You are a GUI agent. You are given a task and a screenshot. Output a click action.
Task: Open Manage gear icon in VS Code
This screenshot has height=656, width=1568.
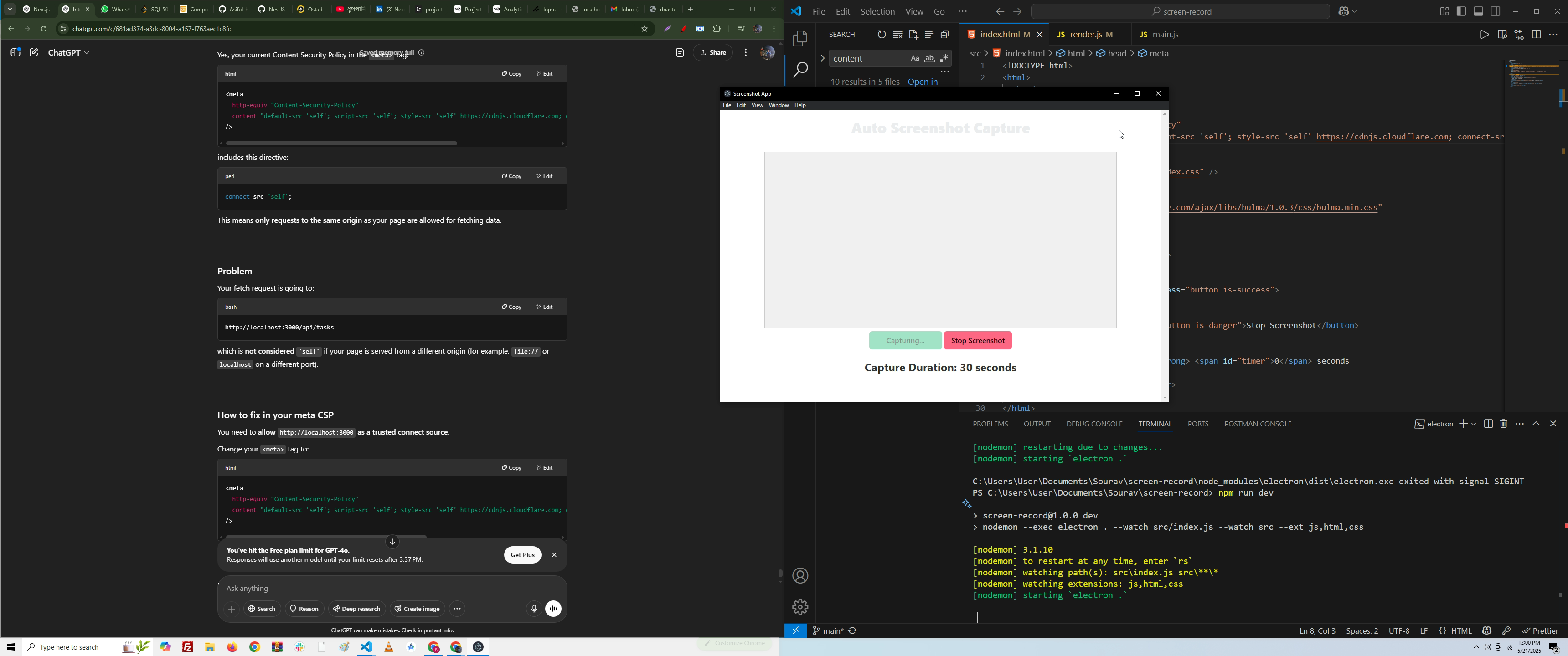(800, 606)
